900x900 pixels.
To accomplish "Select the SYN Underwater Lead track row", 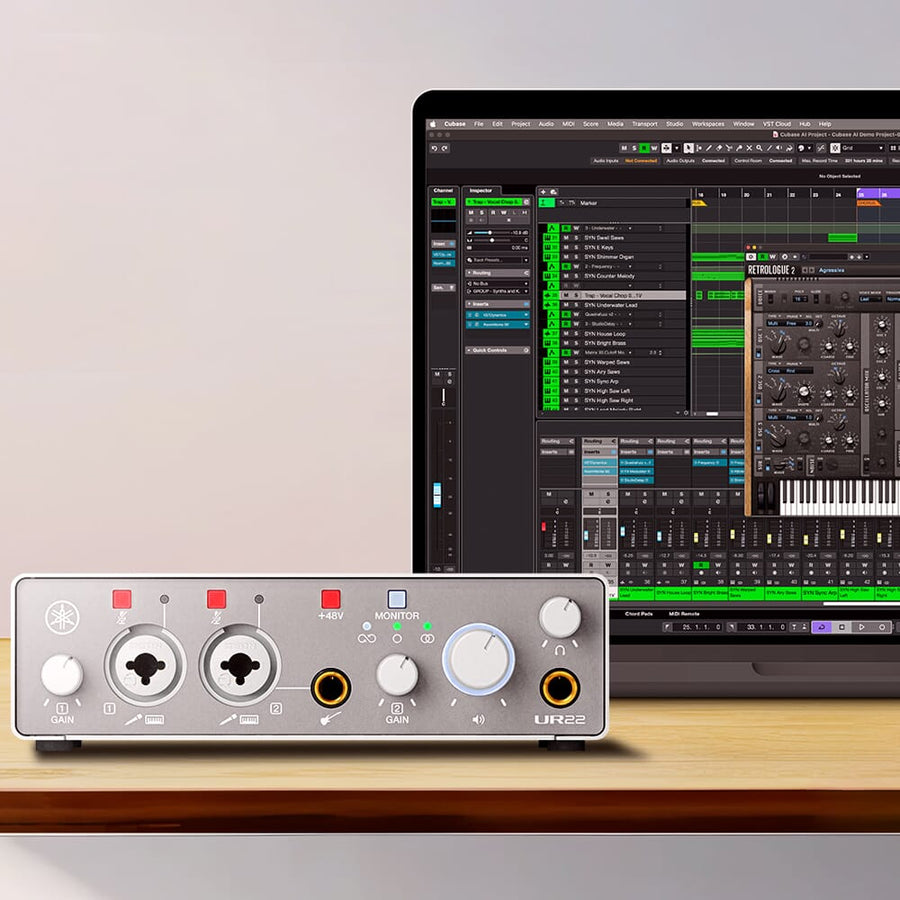I will (614, 305).
